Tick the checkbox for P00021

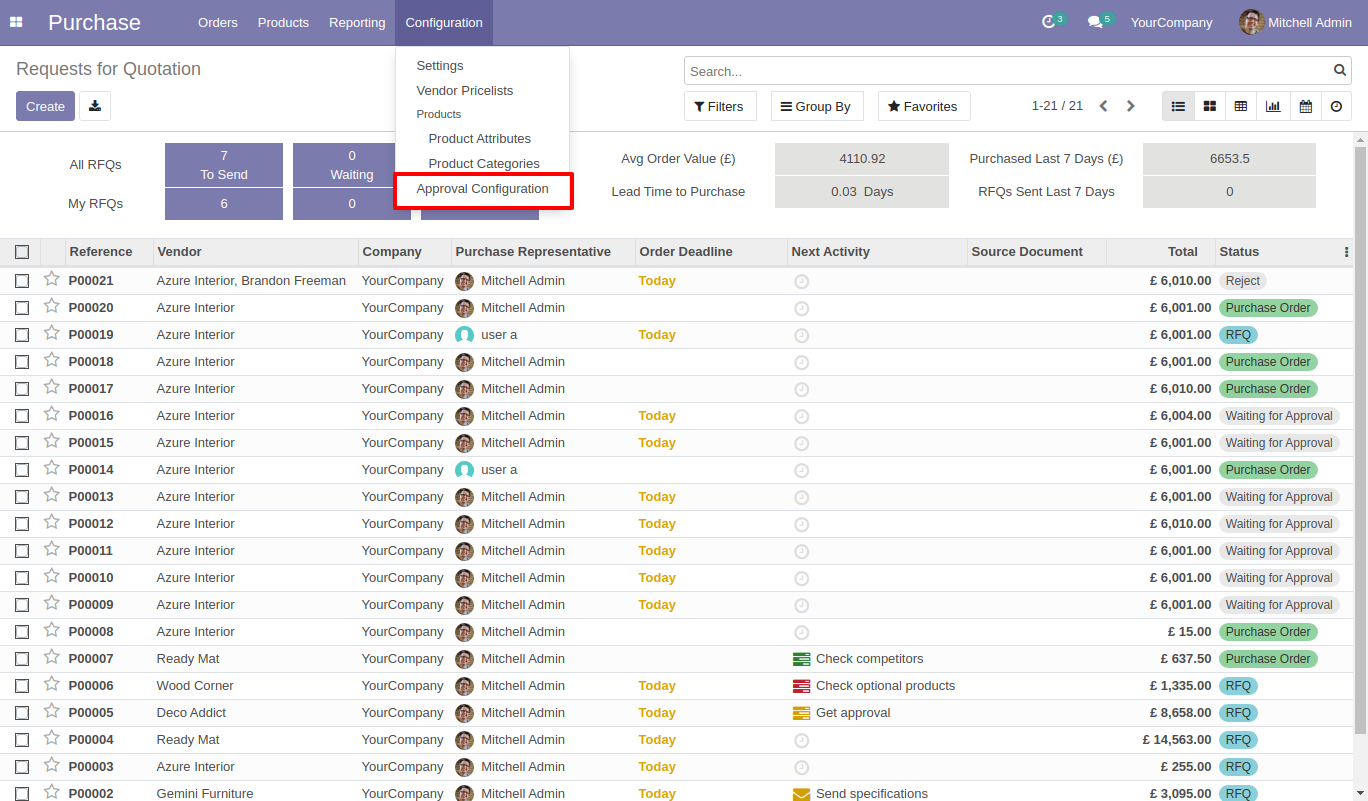22,281
